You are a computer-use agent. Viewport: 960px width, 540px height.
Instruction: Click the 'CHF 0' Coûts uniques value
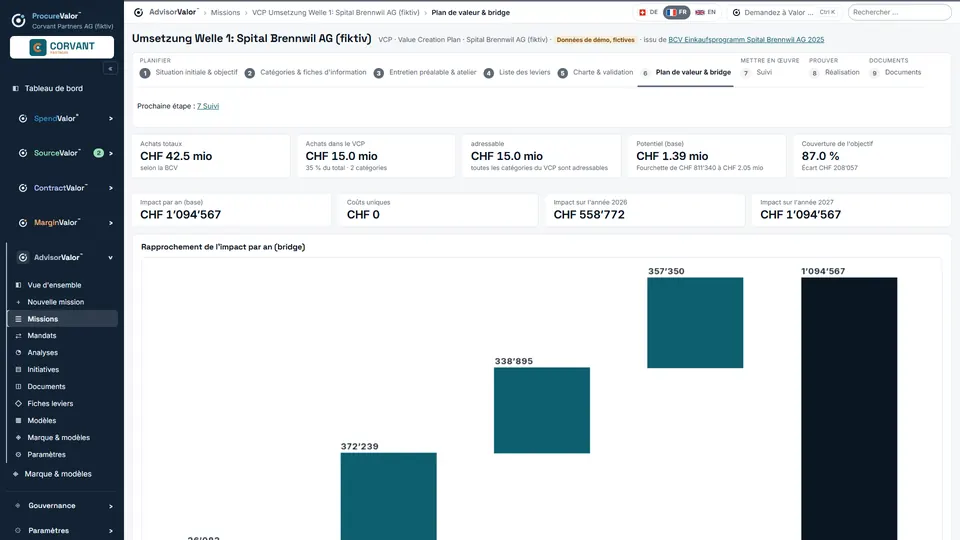click(x=363, y=214)
